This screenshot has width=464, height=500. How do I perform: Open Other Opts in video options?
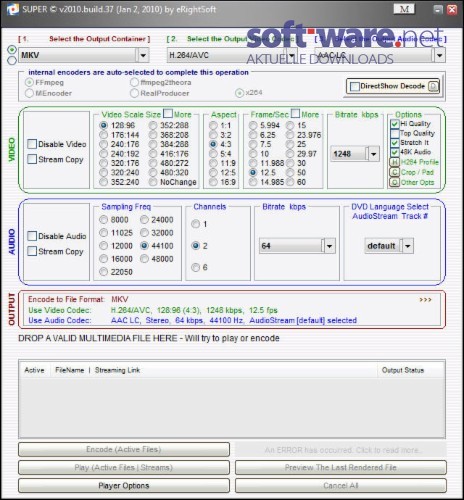(412, 183)
